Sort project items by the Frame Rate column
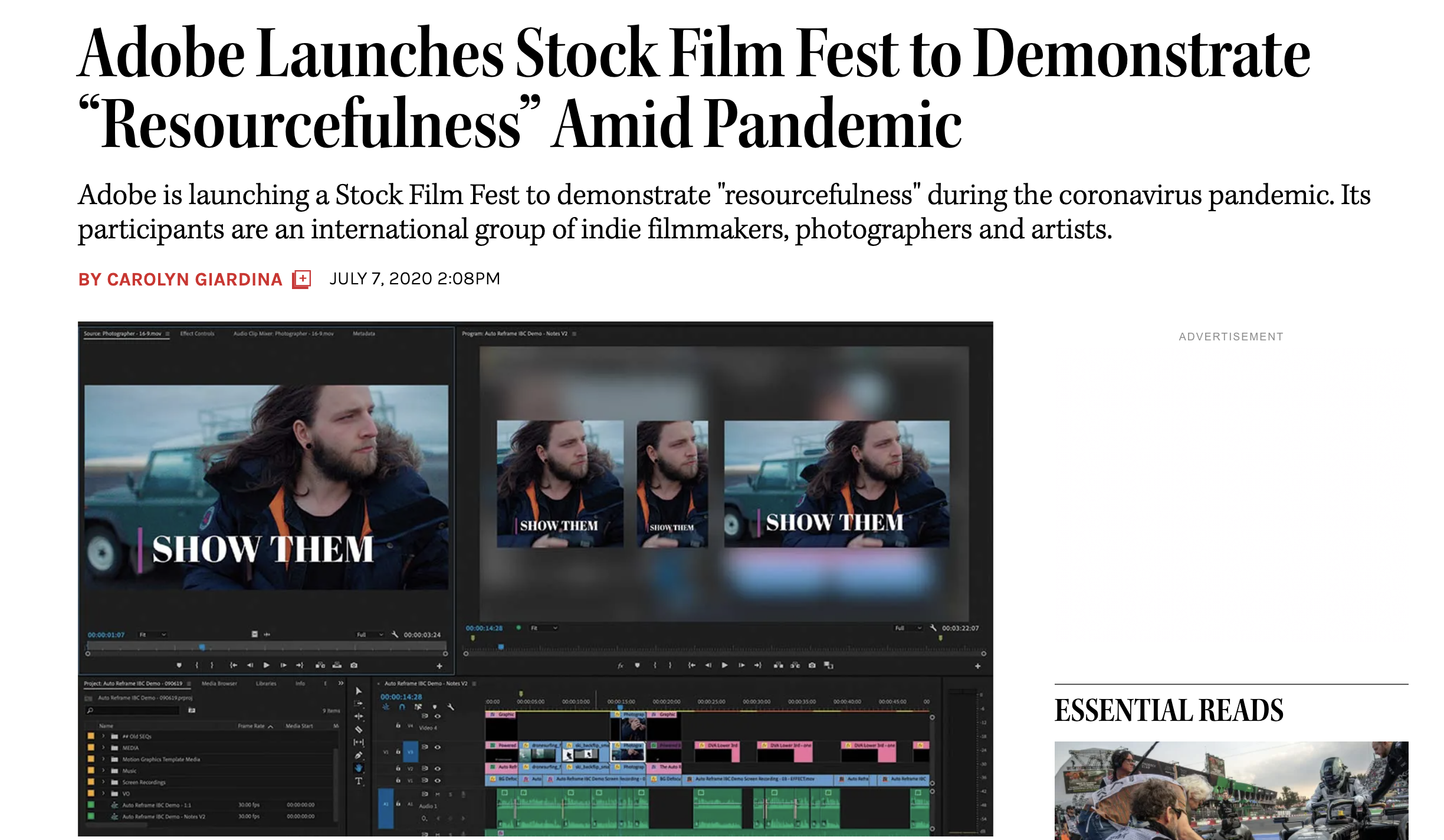The image size is (1444, 840). pyautogui.click(x=252, y=726)
